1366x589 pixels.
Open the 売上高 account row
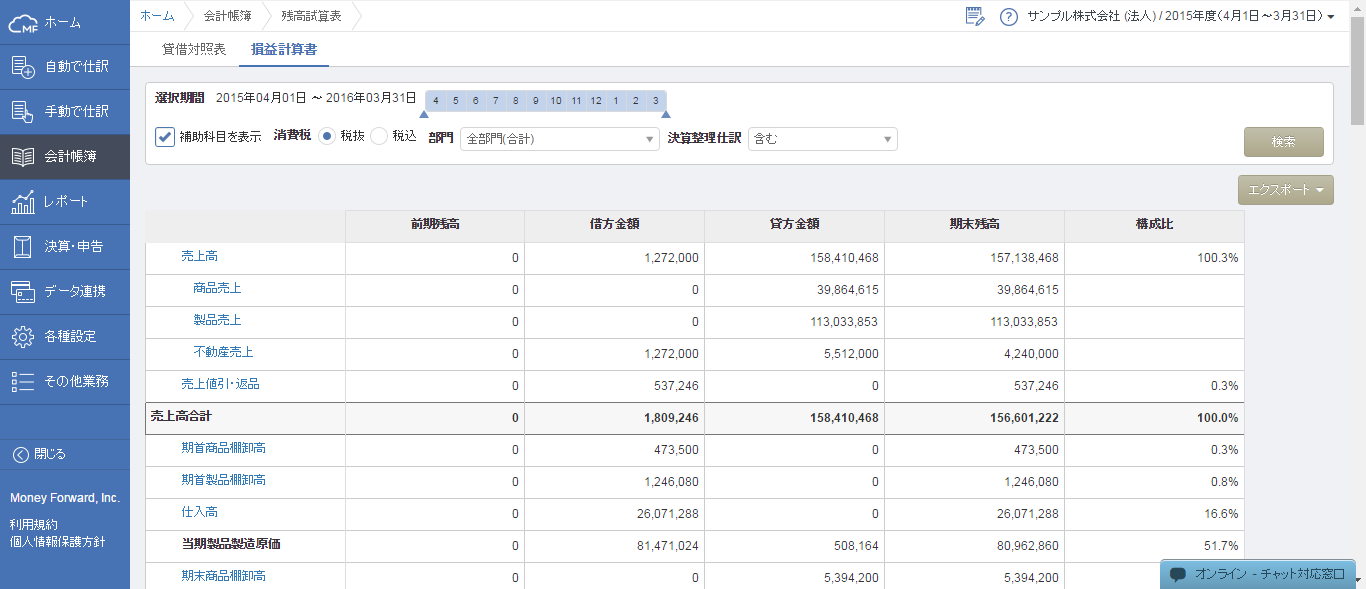(200, 257)
